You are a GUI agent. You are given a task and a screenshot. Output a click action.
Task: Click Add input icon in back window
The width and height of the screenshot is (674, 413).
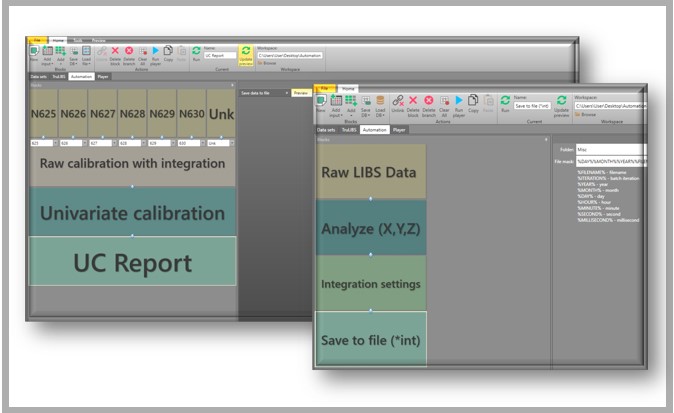coord(47,51)
